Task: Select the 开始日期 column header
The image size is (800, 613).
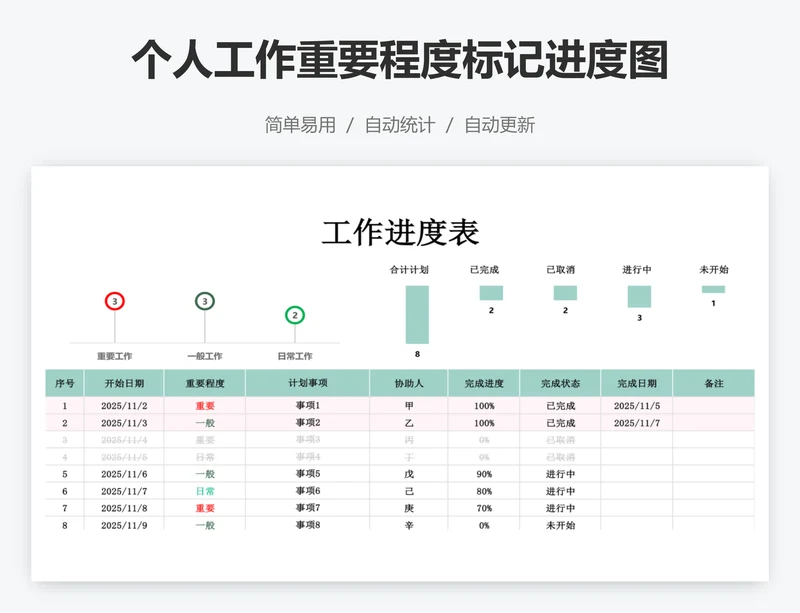Action: point(124,383)
